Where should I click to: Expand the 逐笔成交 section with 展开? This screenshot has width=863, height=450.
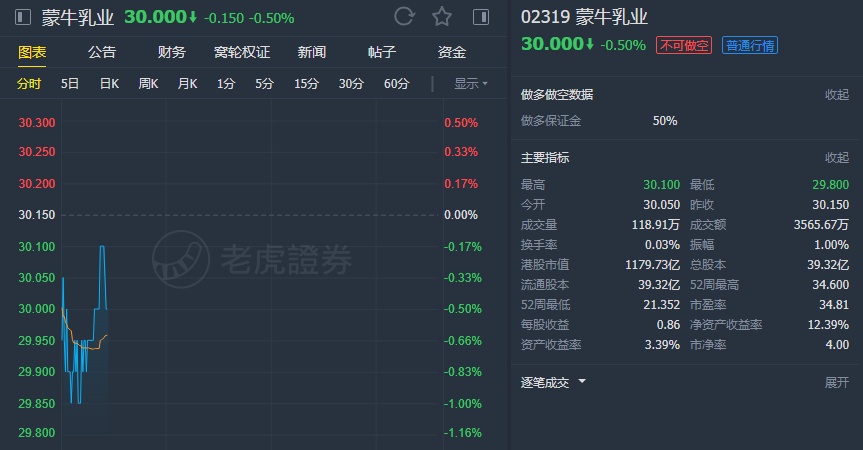(x=836, y=382)
